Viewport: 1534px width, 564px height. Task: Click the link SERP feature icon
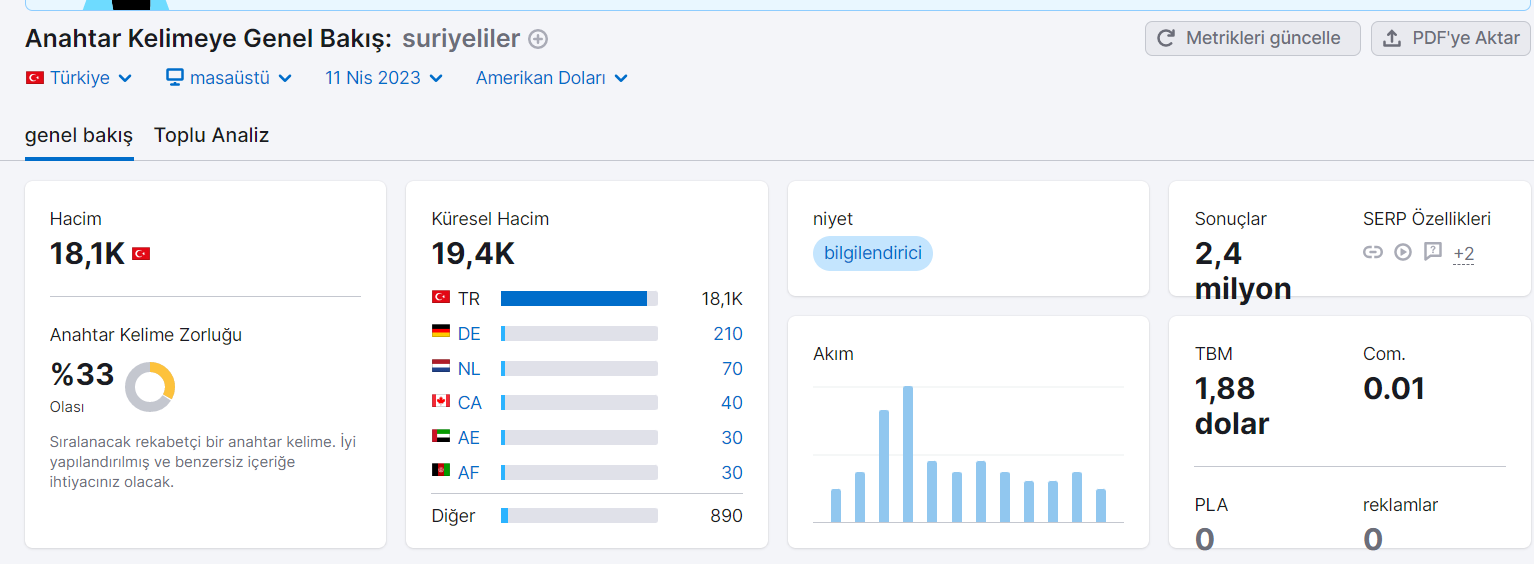pyautogui.click(x=1373, y=252)
